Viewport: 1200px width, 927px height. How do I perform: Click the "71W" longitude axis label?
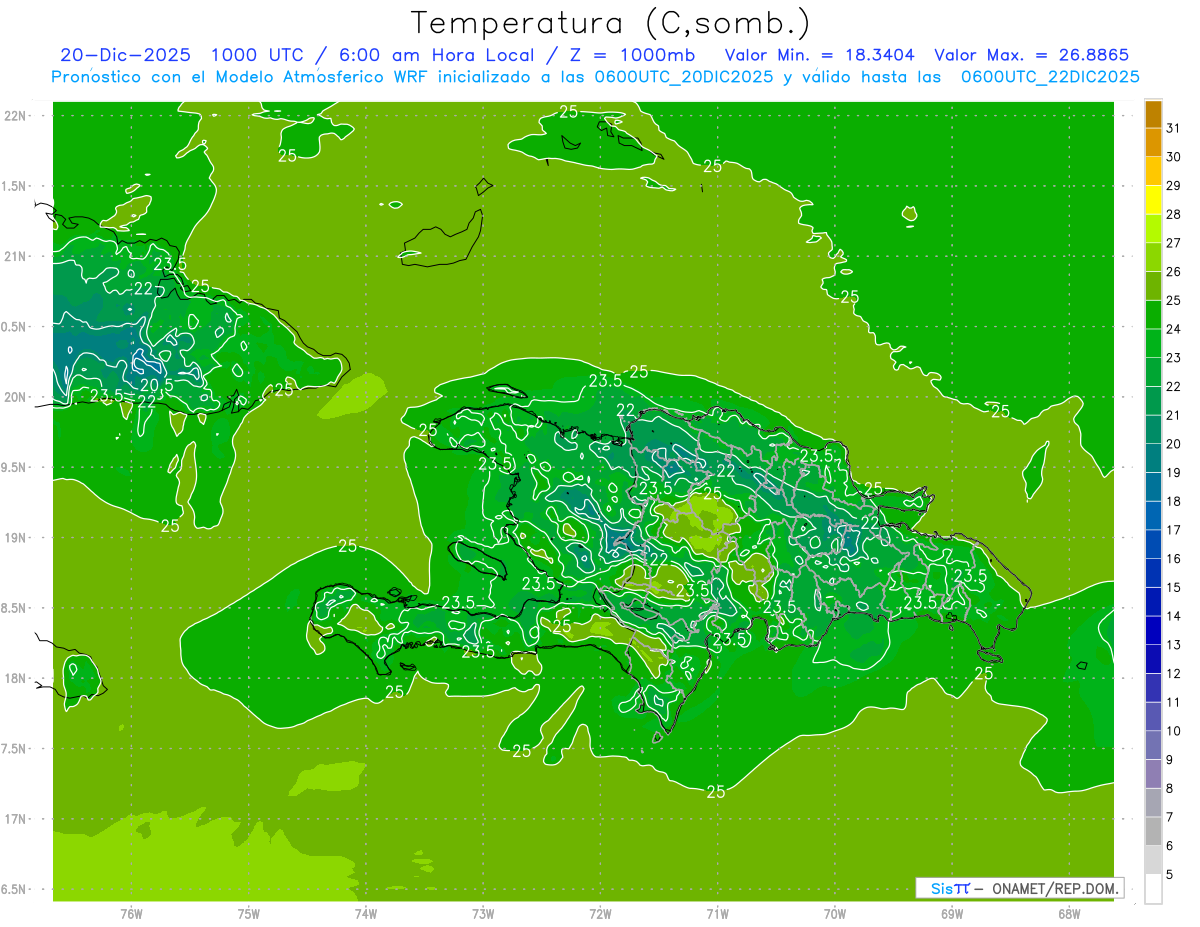click(x=717, y=914)
